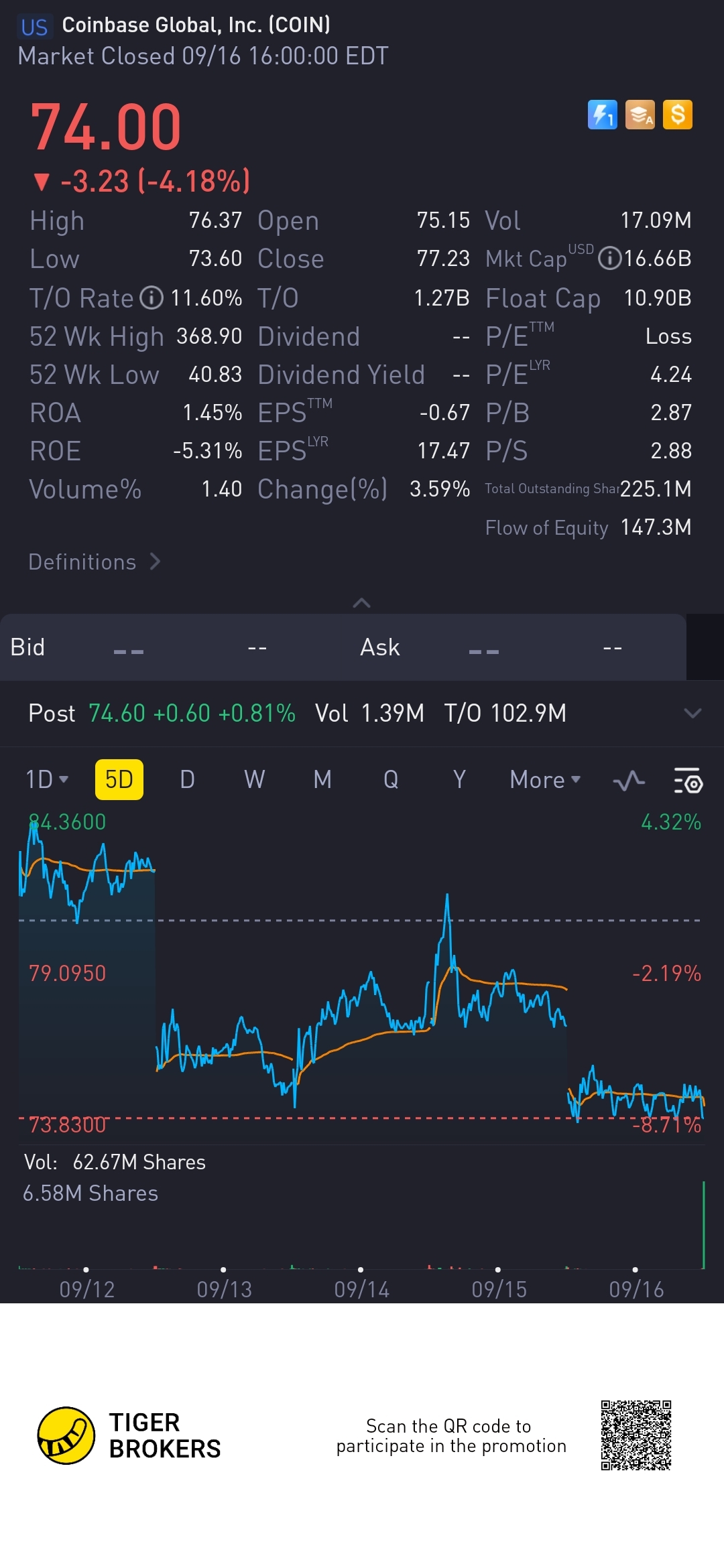This screenshot has width=724, height=1568.
Task: Open the chart display settings icon
Action: (688, 780)
